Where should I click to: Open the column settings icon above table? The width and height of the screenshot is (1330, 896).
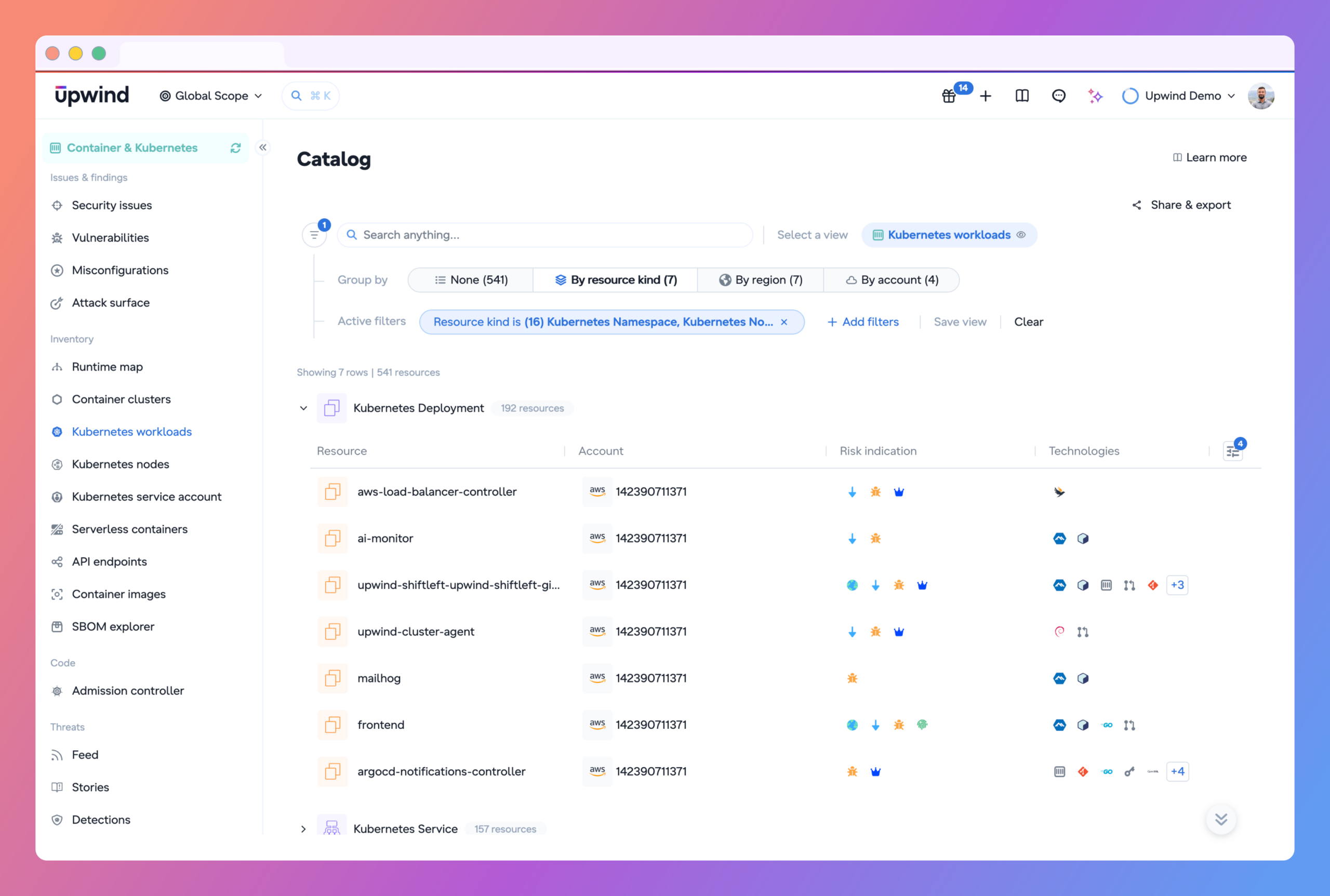click(x=1233, y=451)
